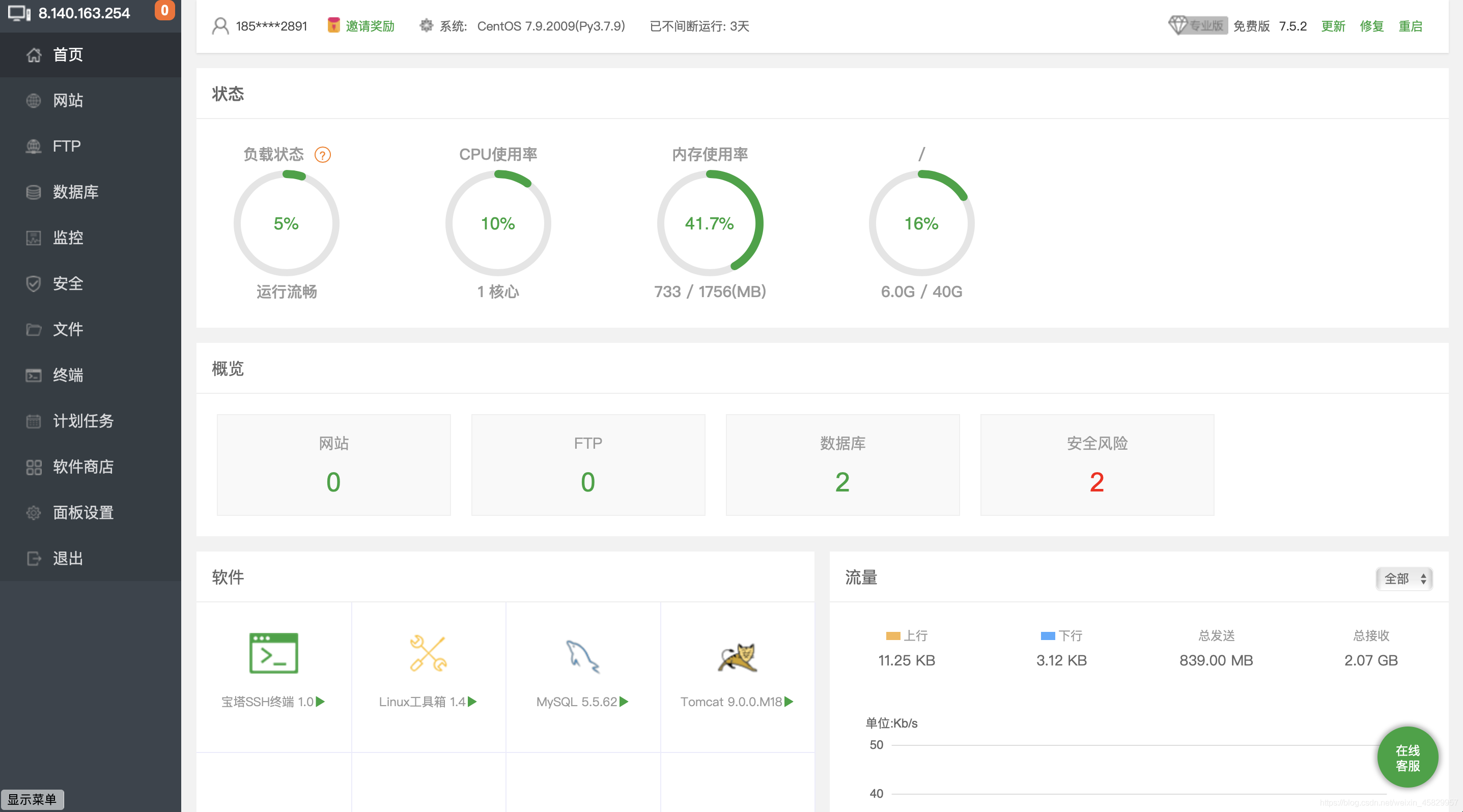Click the play arrow after Tomcat 9.0.0.M18
Screen dimensions: 1463x812
coord(789,702)
